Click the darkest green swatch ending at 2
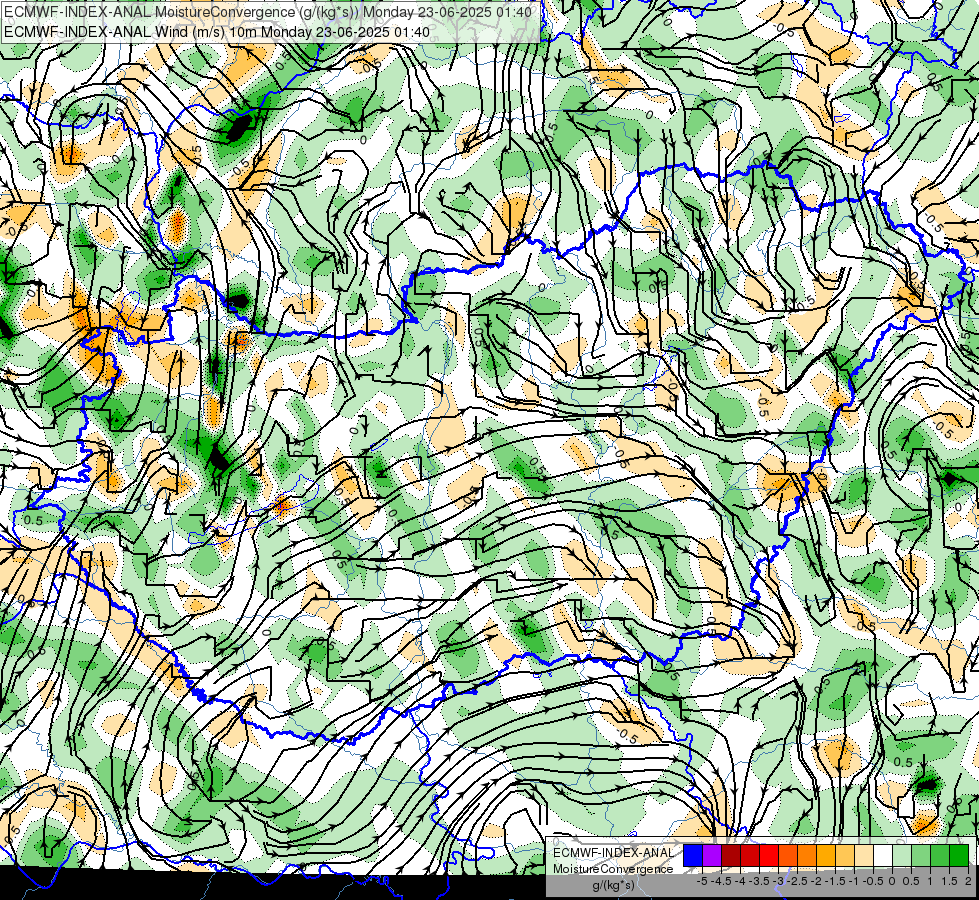Viewport: 979px width, 900px height. pos(959,856)
